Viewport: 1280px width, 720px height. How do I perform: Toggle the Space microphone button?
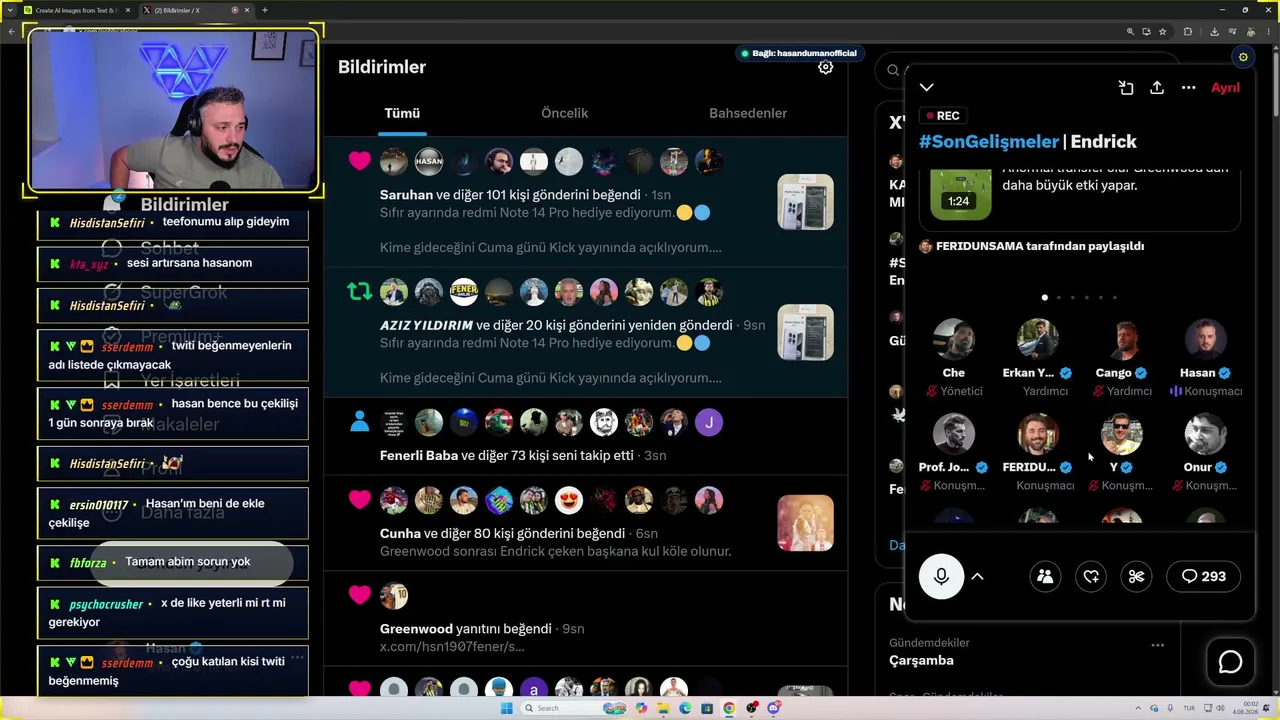pyautogui.click(x=941, y=576)
